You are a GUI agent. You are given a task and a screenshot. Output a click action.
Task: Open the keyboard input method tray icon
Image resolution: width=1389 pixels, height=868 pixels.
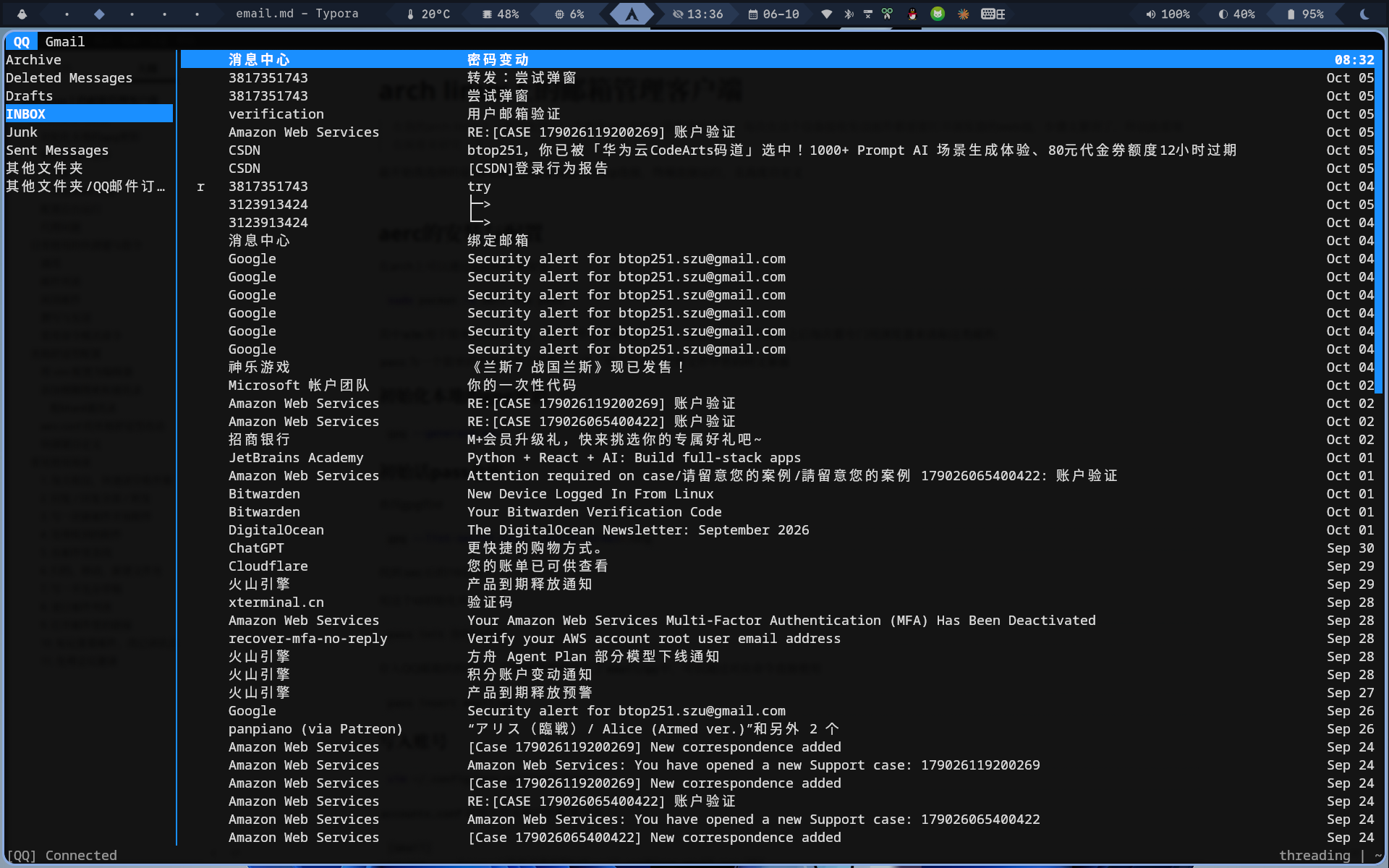(x=993, y=14)
